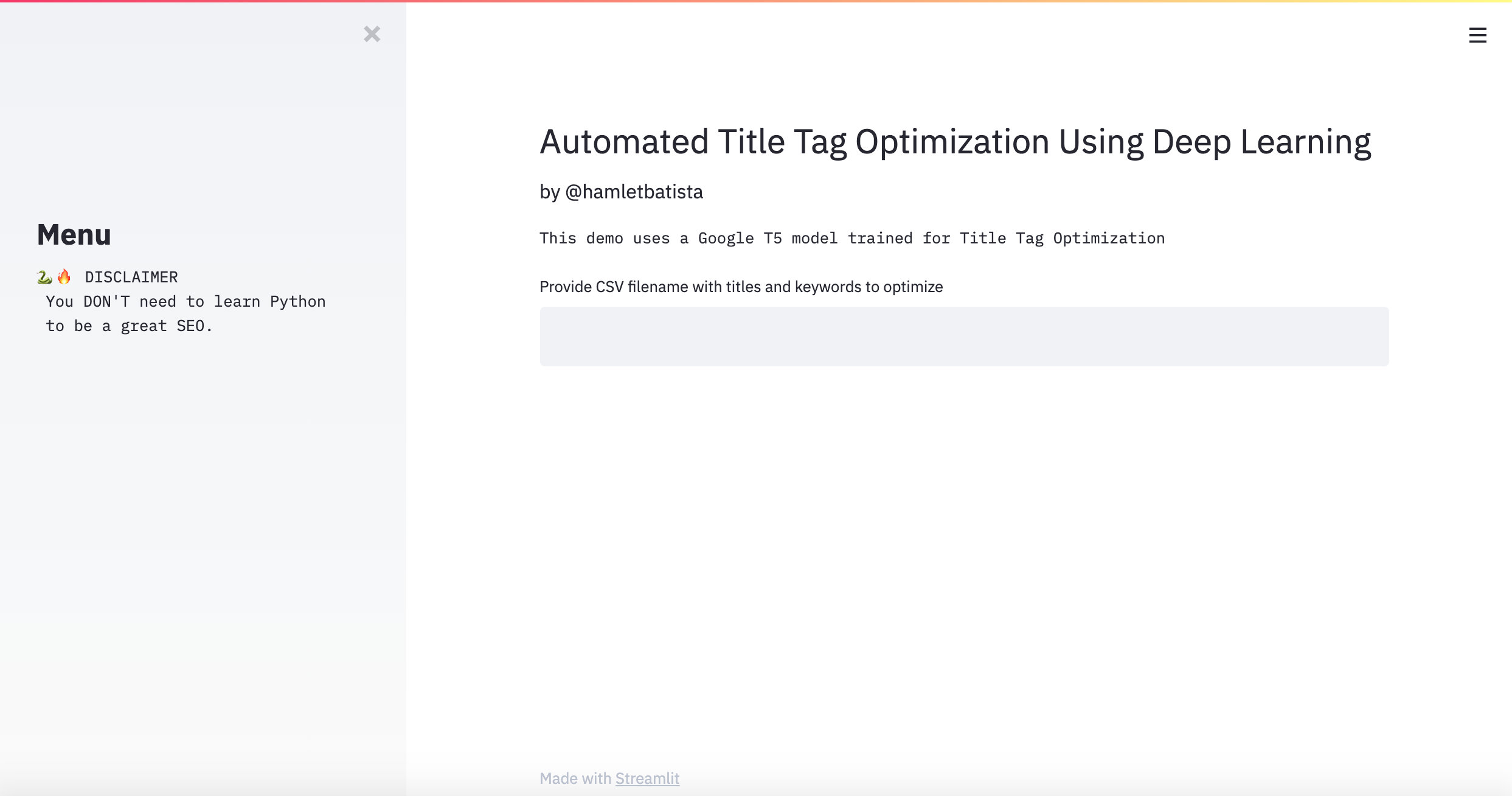Click 'Deep Learning' in the main title

click(1261, 142)
